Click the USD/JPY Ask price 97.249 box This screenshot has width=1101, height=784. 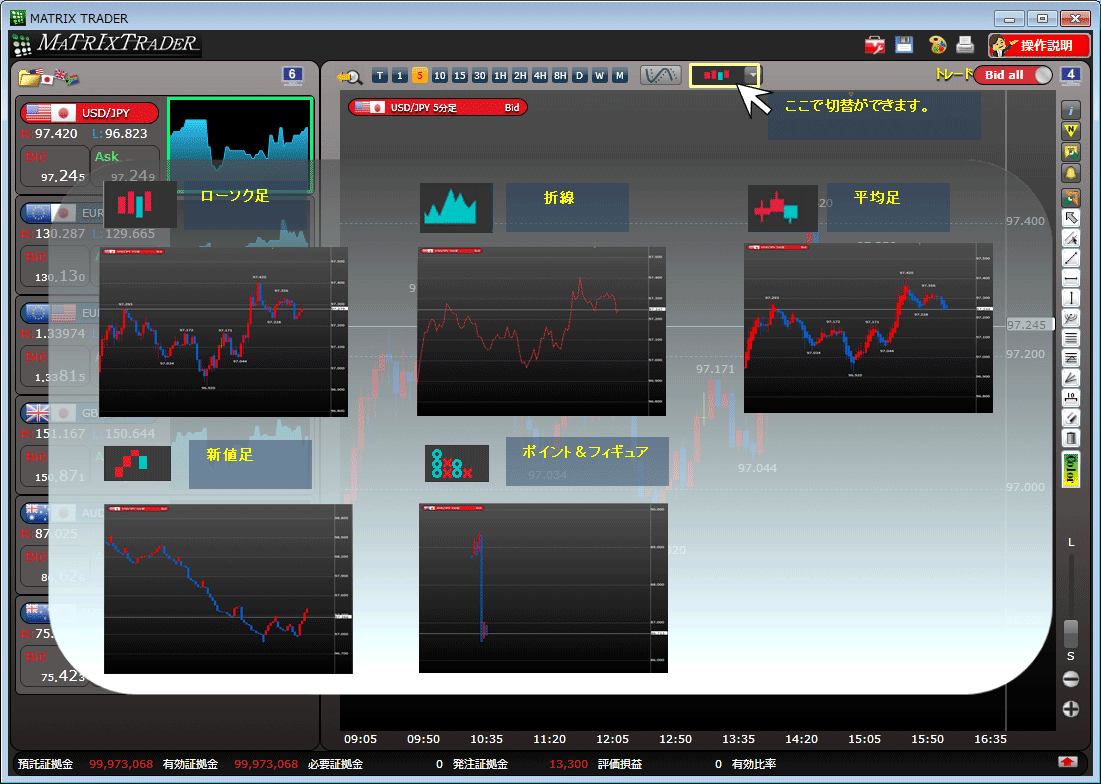pos(125,167)
